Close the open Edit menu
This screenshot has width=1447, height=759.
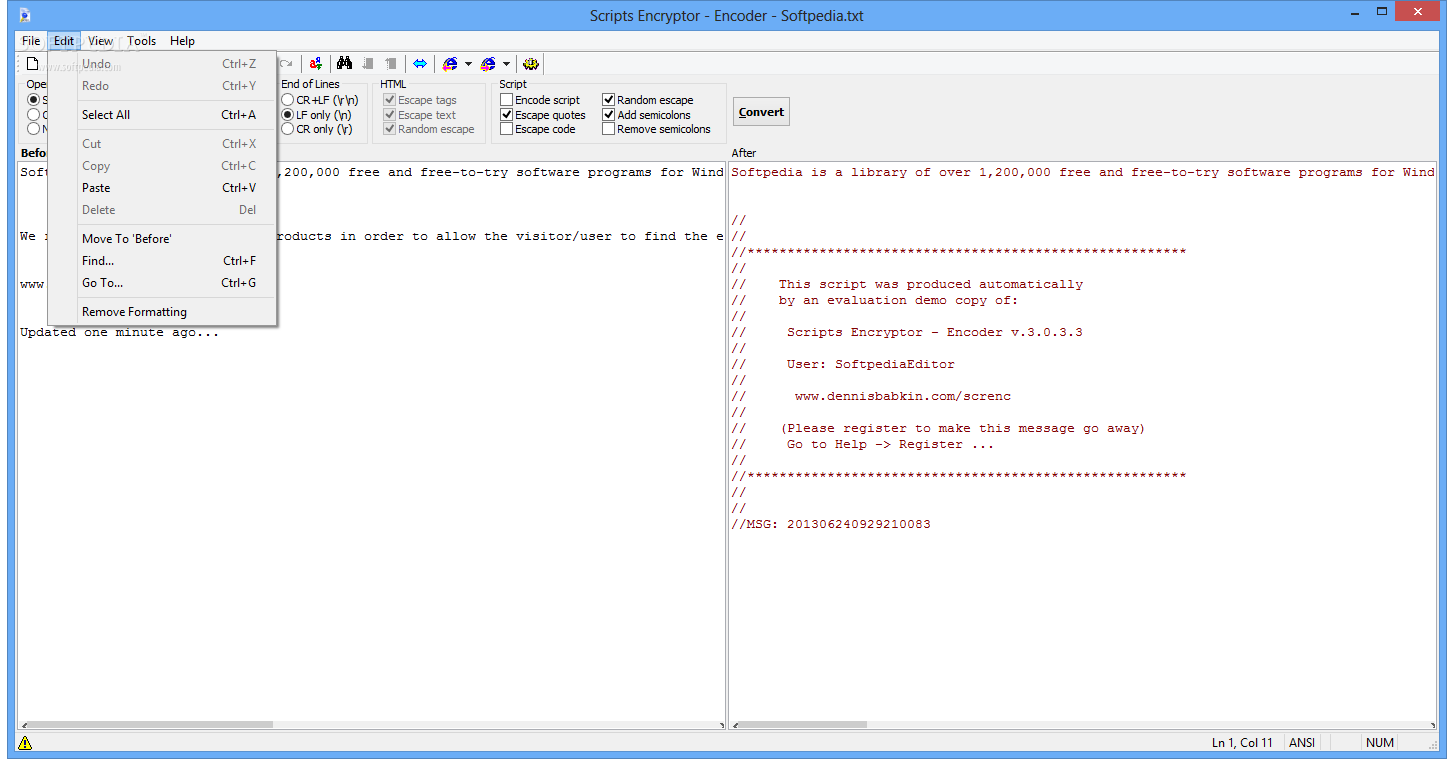point(64,41)
